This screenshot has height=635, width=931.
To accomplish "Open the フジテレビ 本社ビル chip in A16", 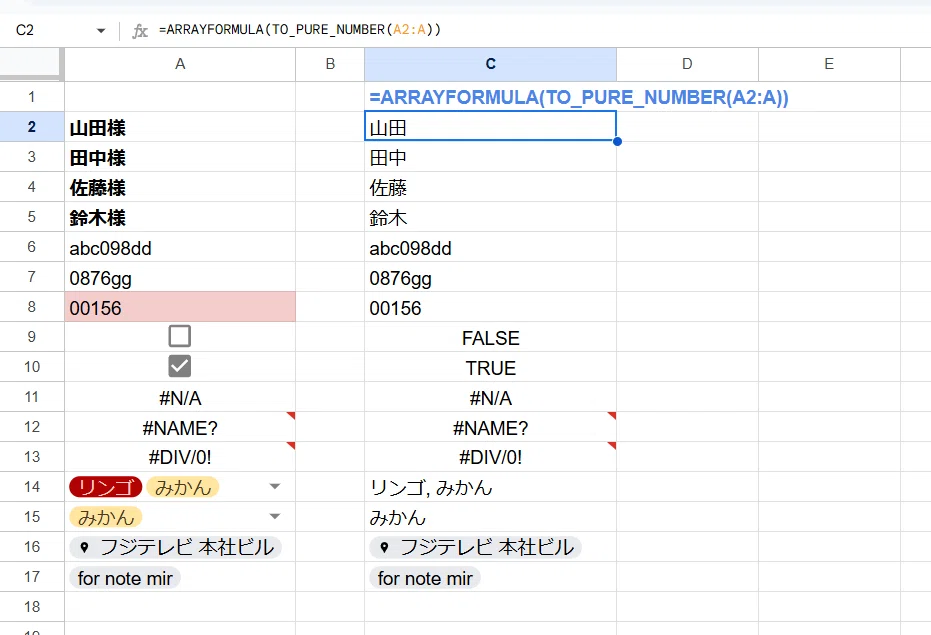I will pos(176,547).
